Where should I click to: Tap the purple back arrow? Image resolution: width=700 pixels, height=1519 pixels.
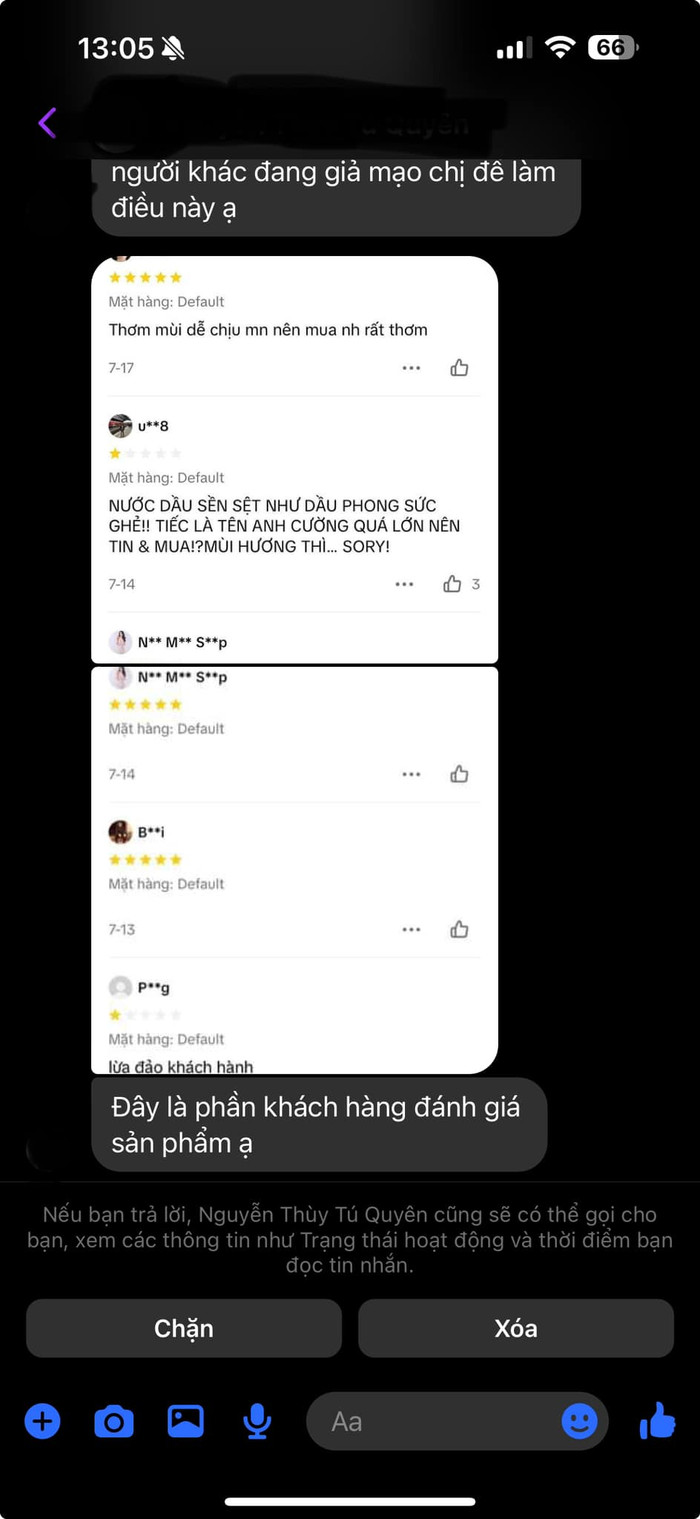pyautogui.click(x=47, y=123)
